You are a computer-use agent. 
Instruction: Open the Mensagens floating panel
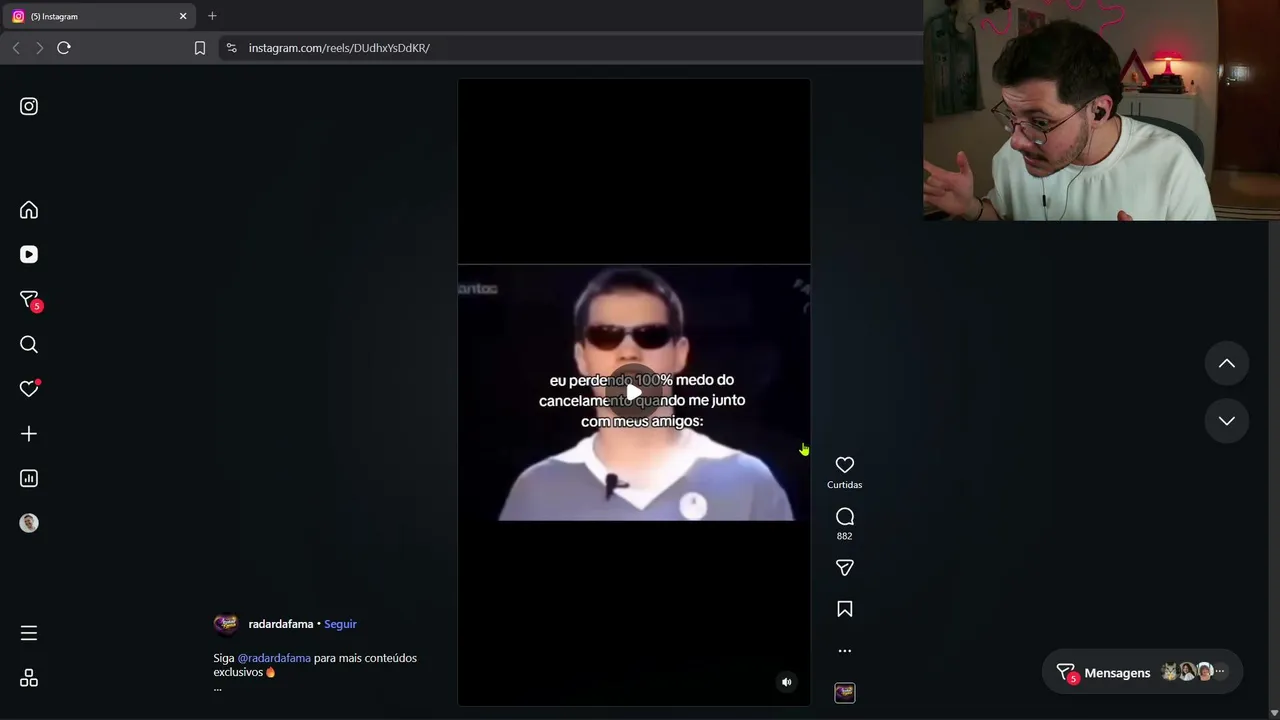1142,672
